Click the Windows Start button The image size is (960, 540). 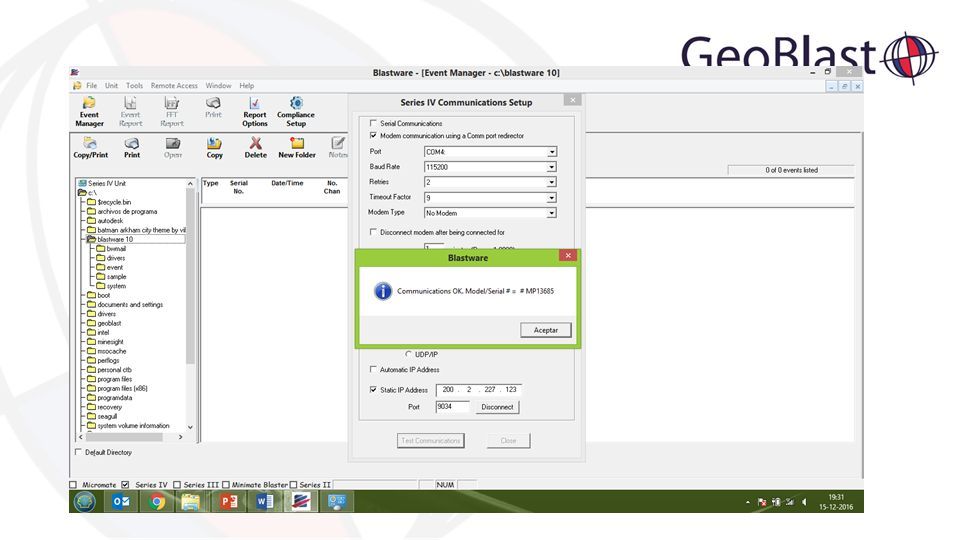point(84,501)
